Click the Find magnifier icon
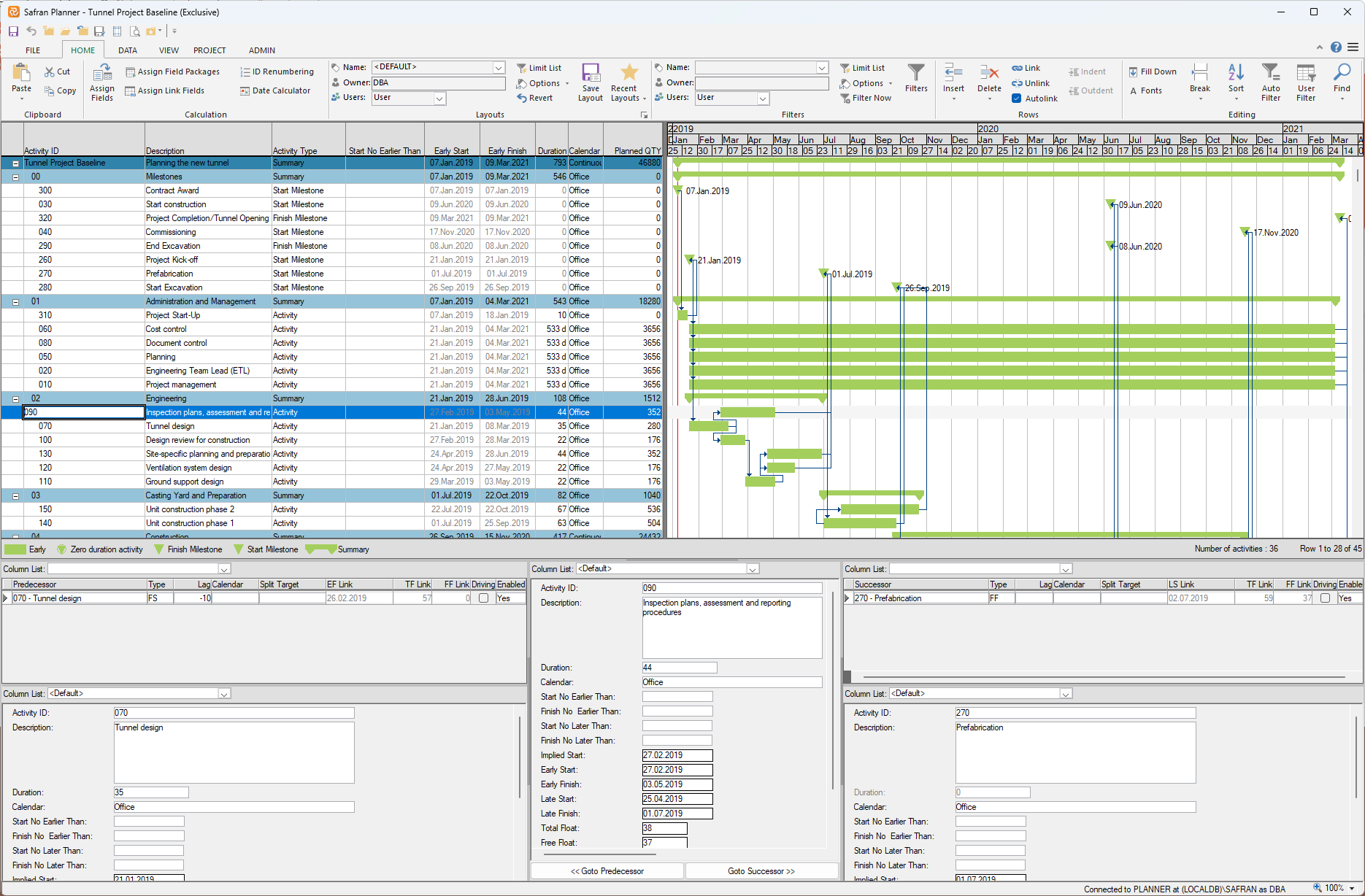Viewport: 1365px width, 896px height. 1342,72
